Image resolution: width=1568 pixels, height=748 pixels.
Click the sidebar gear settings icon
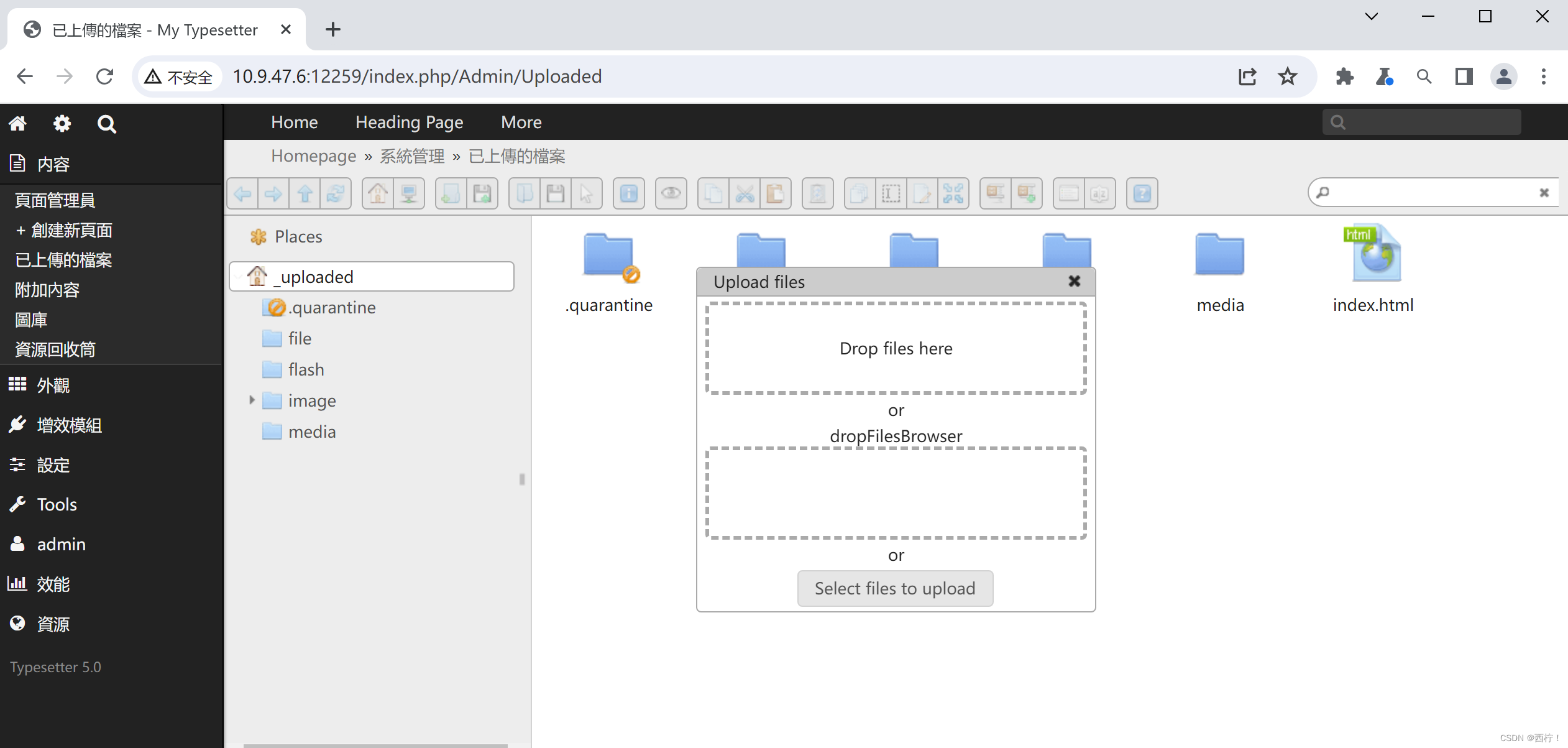click(x=62, y=123)
